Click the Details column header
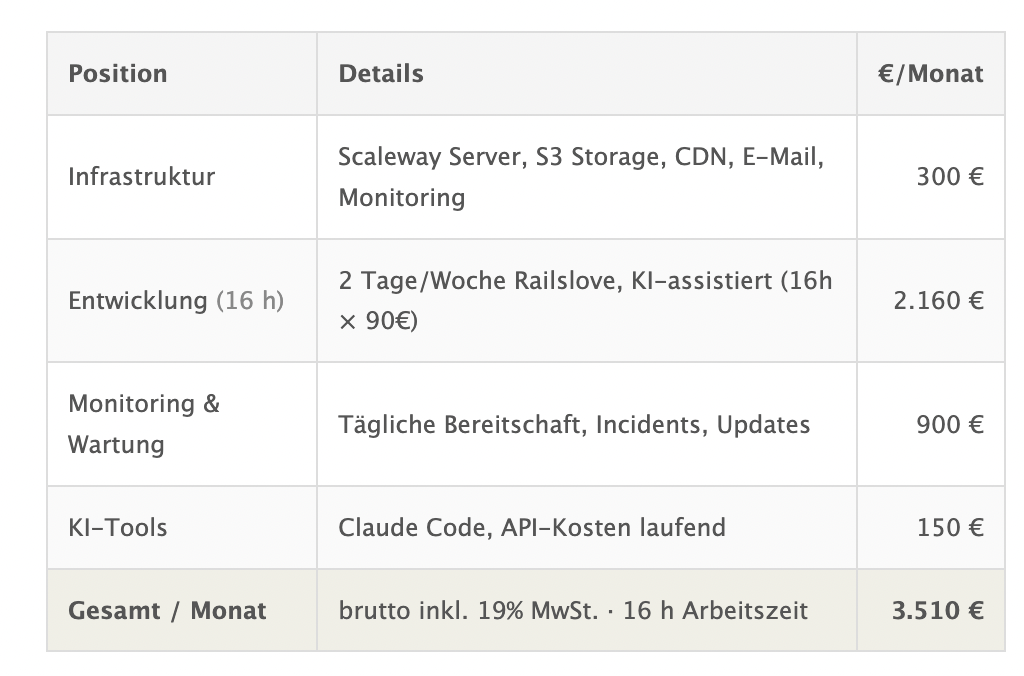Viewport: 1024px width, 676px height. pos(381,74)
